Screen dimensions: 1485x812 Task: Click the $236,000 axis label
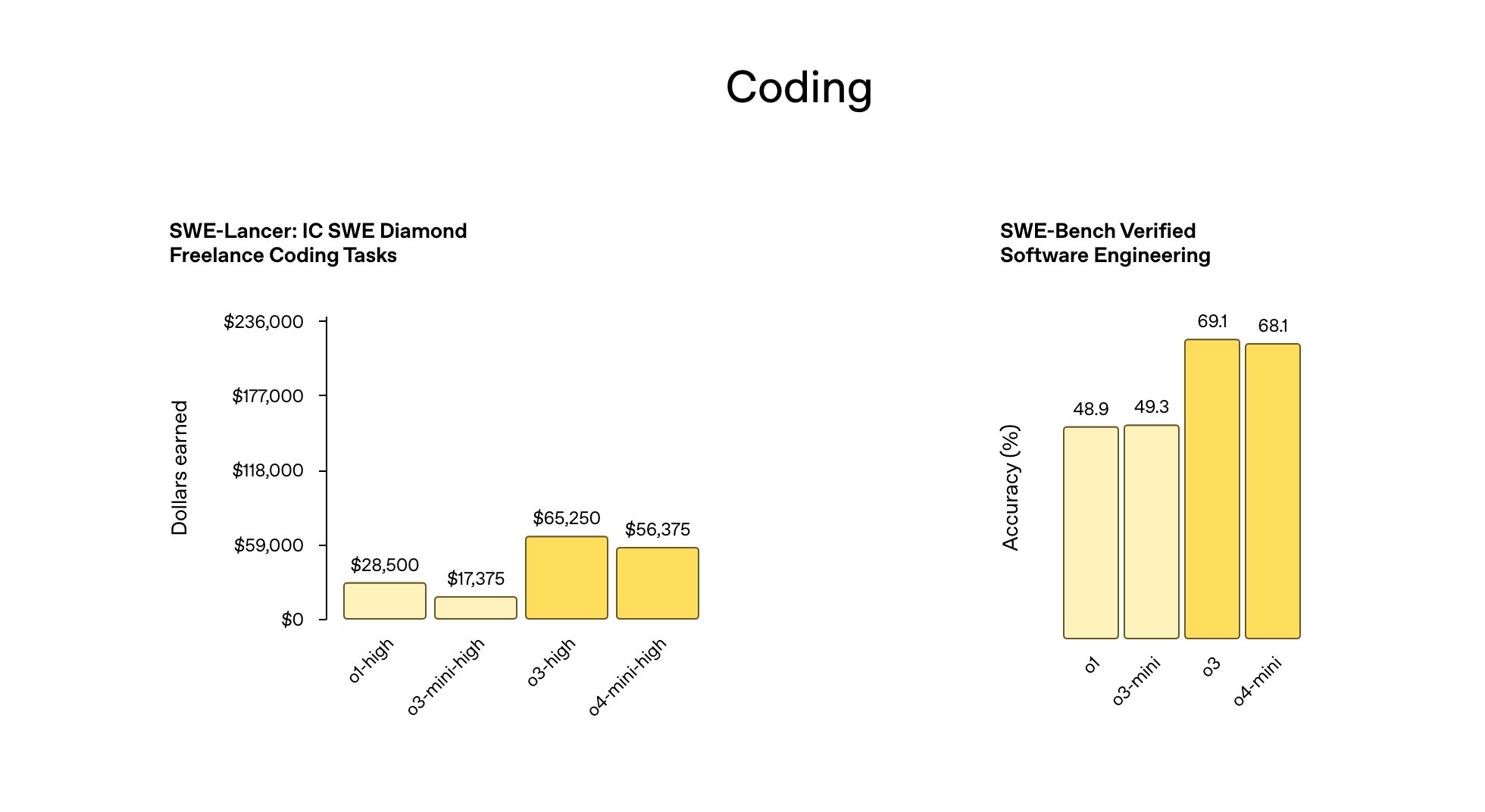pyautogui.click(x=263, y=322)
